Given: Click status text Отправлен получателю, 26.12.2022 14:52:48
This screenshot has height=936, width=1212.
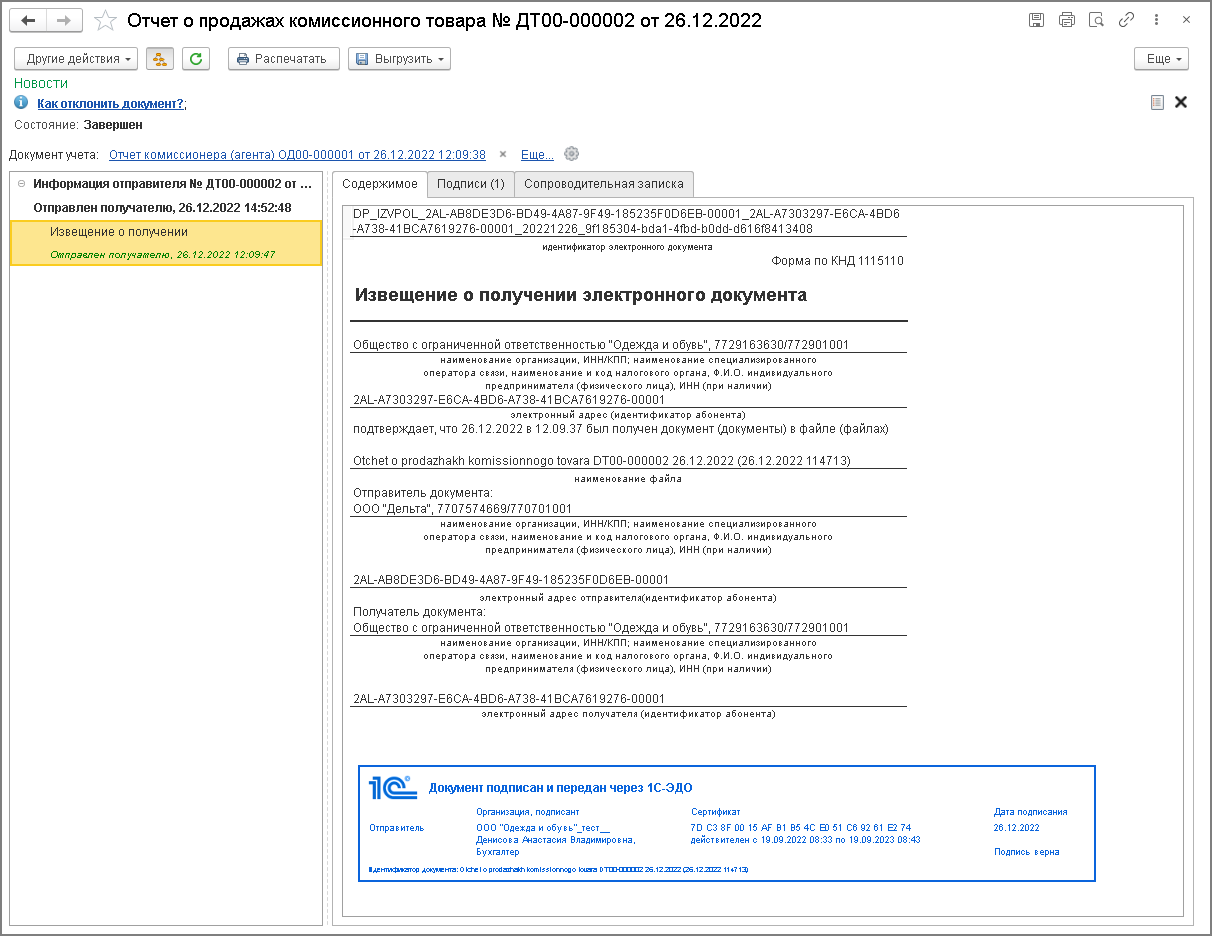Looking at the screenshot, I should pos(162,208).
